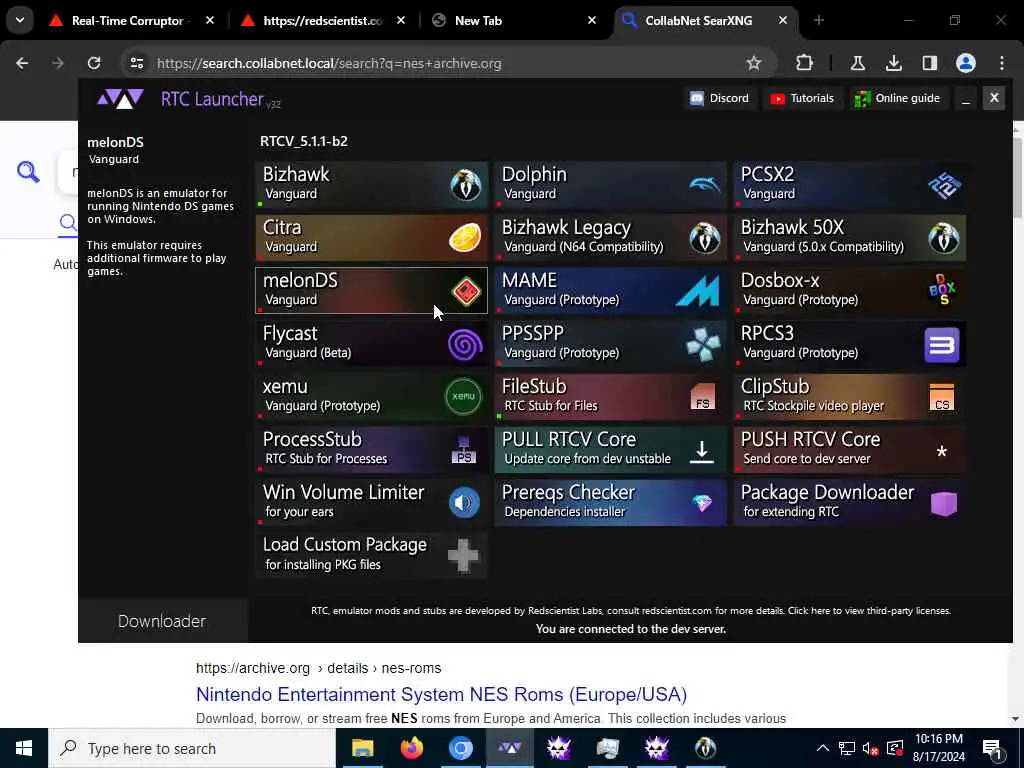Switch to the redscientist.com browser tab

coord(325,21)
